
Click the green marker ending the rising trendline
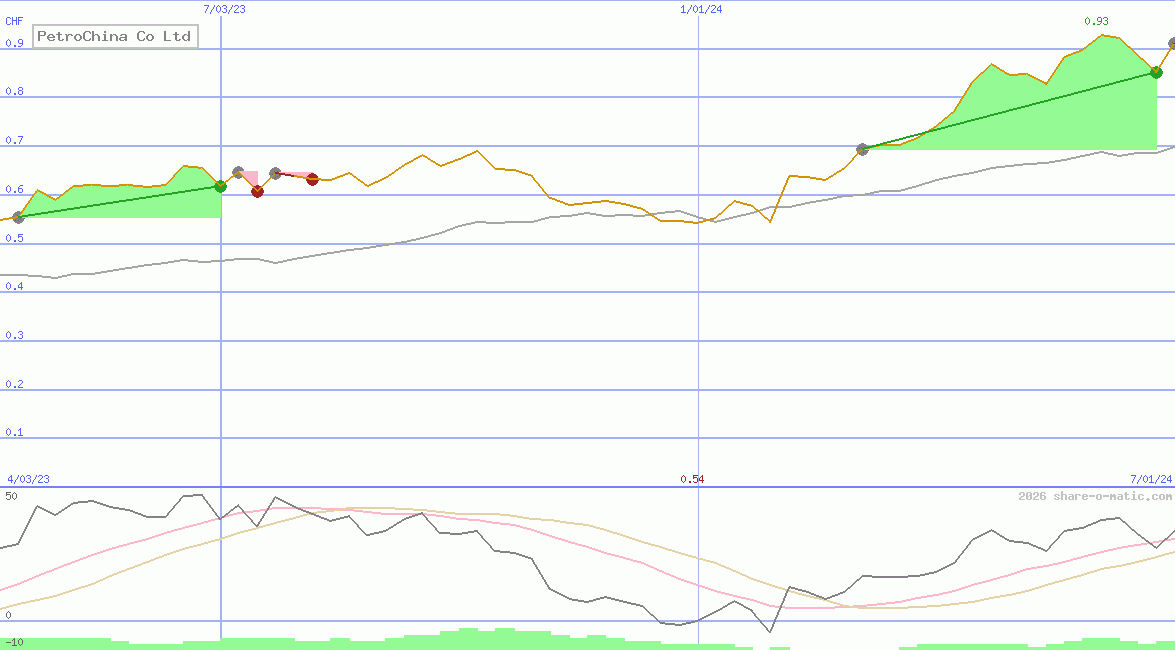click(x=1156, y=71)
